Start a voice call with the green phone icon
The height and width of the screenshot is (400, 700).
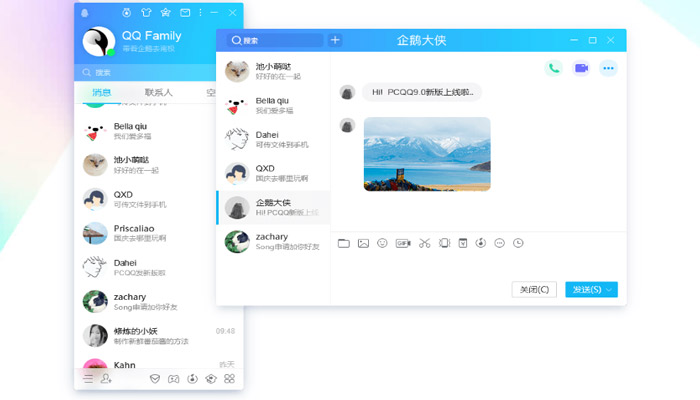pos(554,68)
